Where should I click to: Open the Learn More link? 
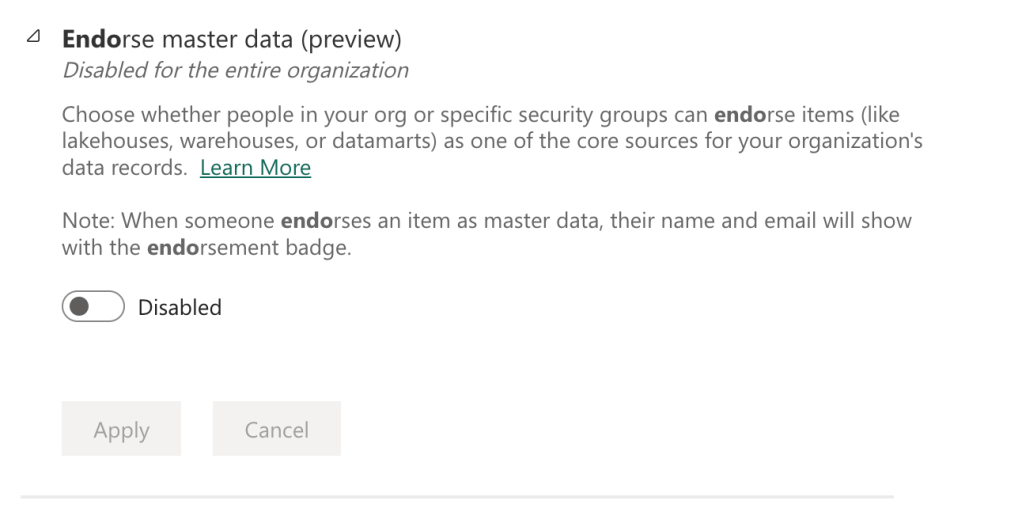[255, 168]
